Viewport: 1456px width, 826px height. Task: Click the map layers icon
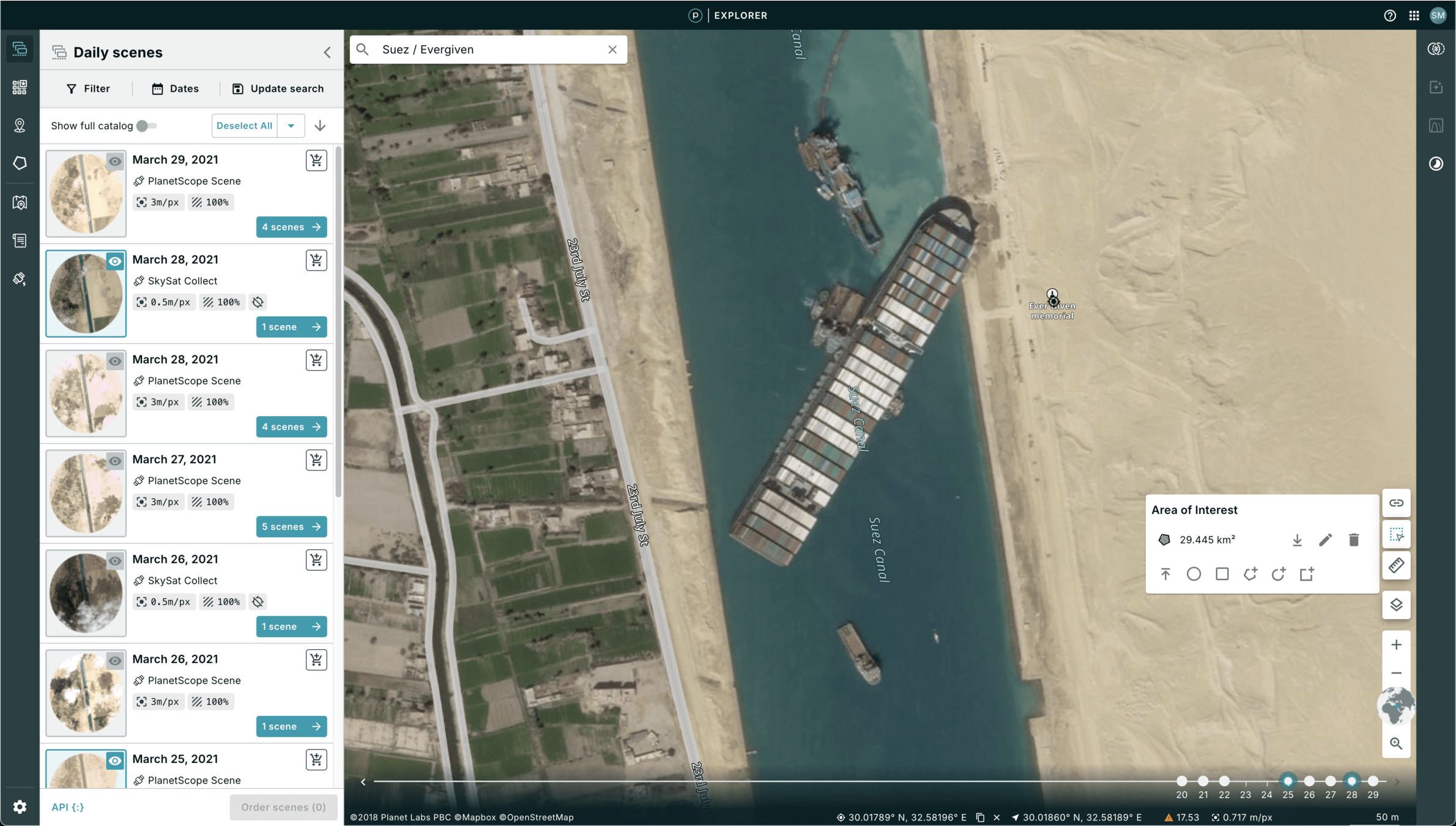click(x=1396, y=605)
